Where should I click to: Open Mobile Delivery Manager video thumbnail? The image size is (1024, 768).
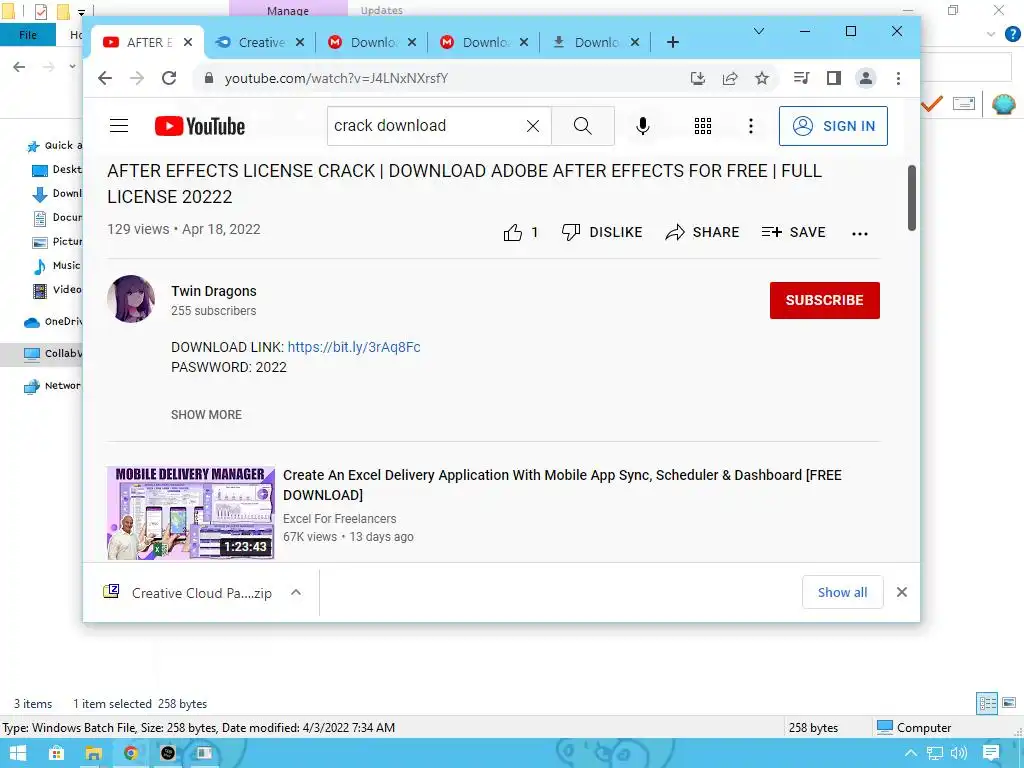pos(191,513)
